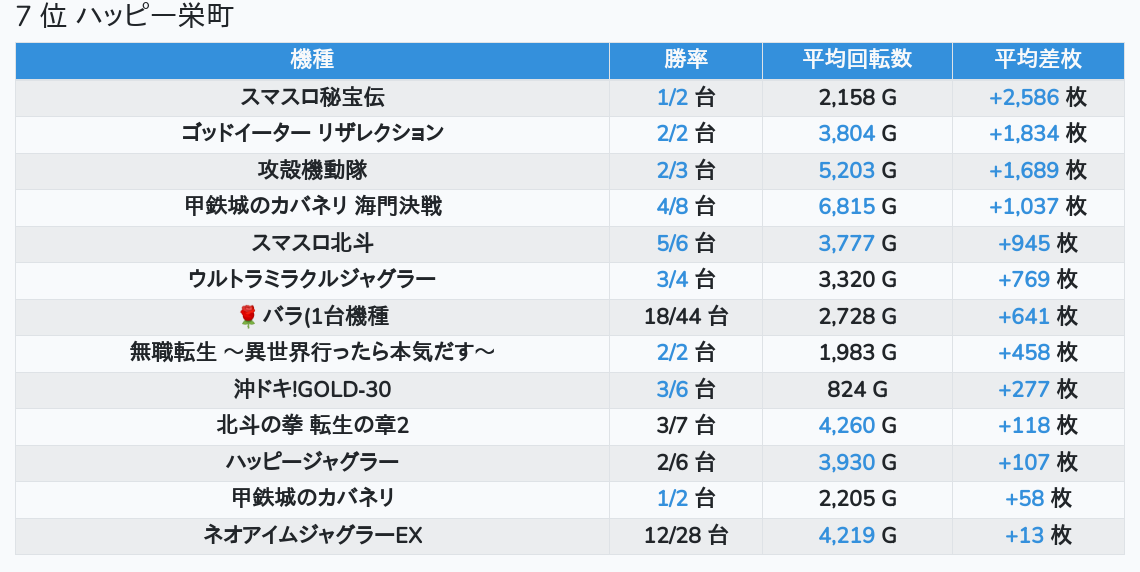The image size is (1140, 572).
Task: Click the 勝率 column header
Action: click(686, 59)
